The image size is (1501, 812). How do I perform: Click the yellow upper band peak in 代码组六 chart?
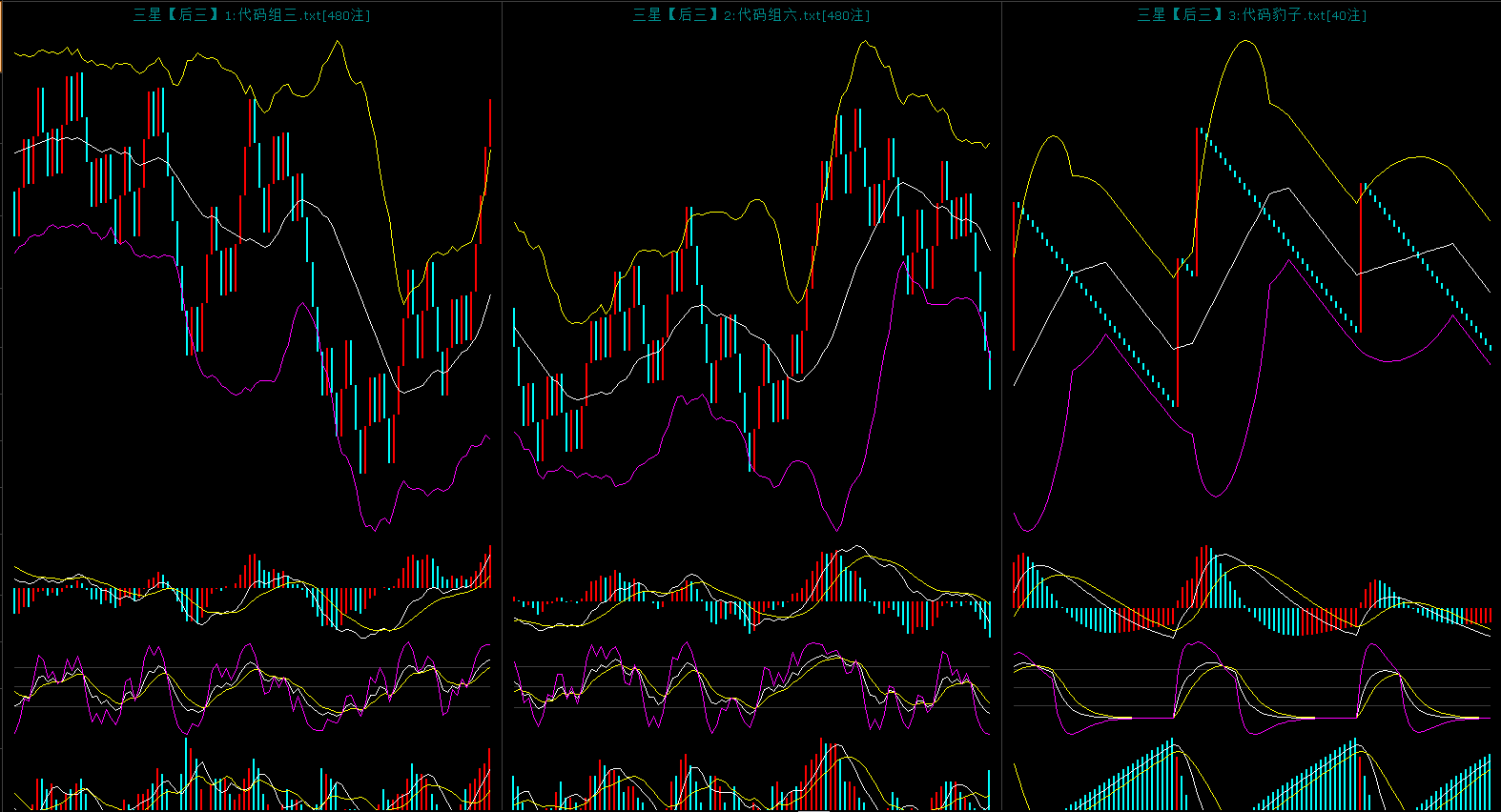click(x=866, y=41)
